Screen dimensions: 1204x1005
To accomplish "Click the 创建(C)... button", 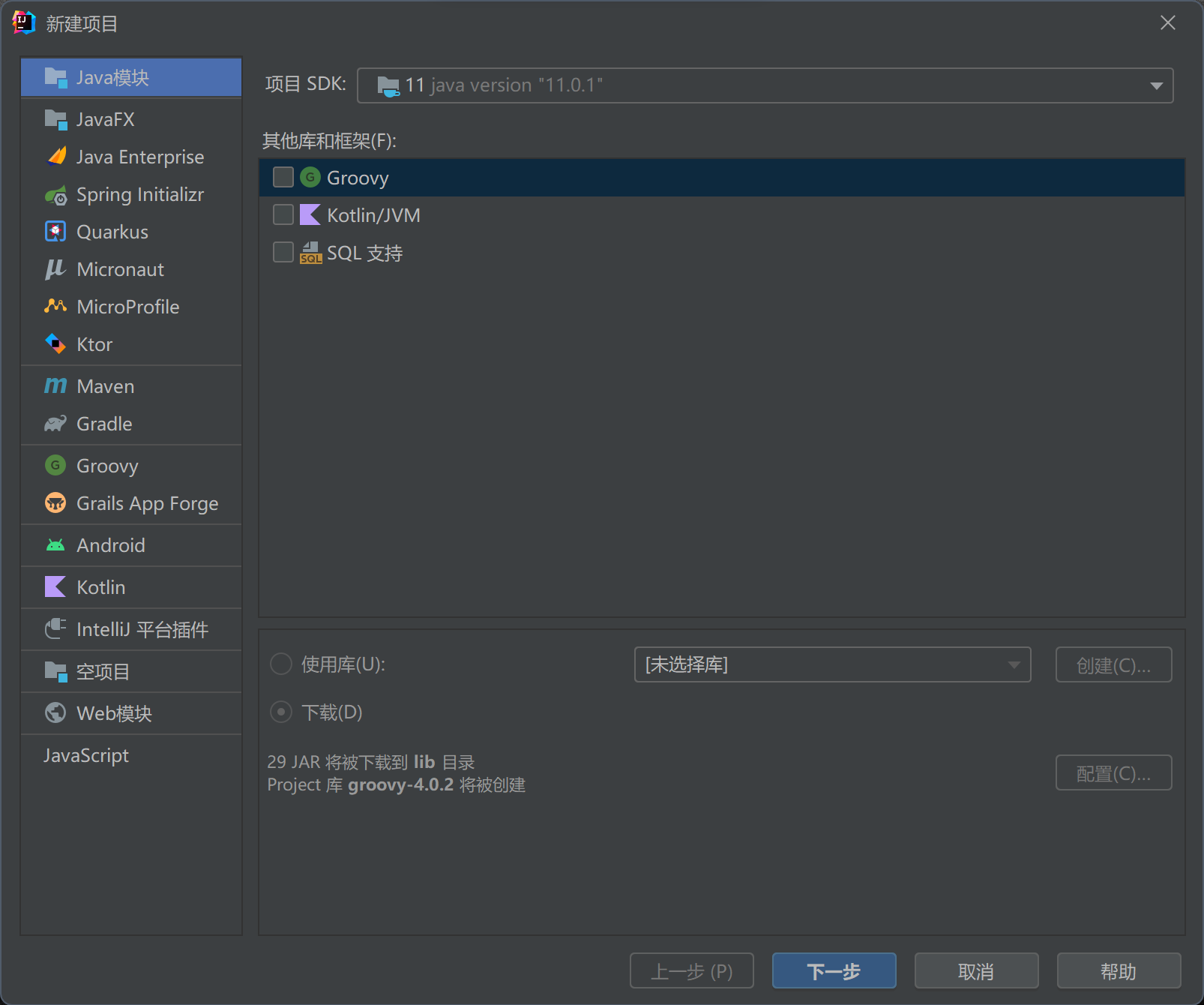I will point(1113,664).
